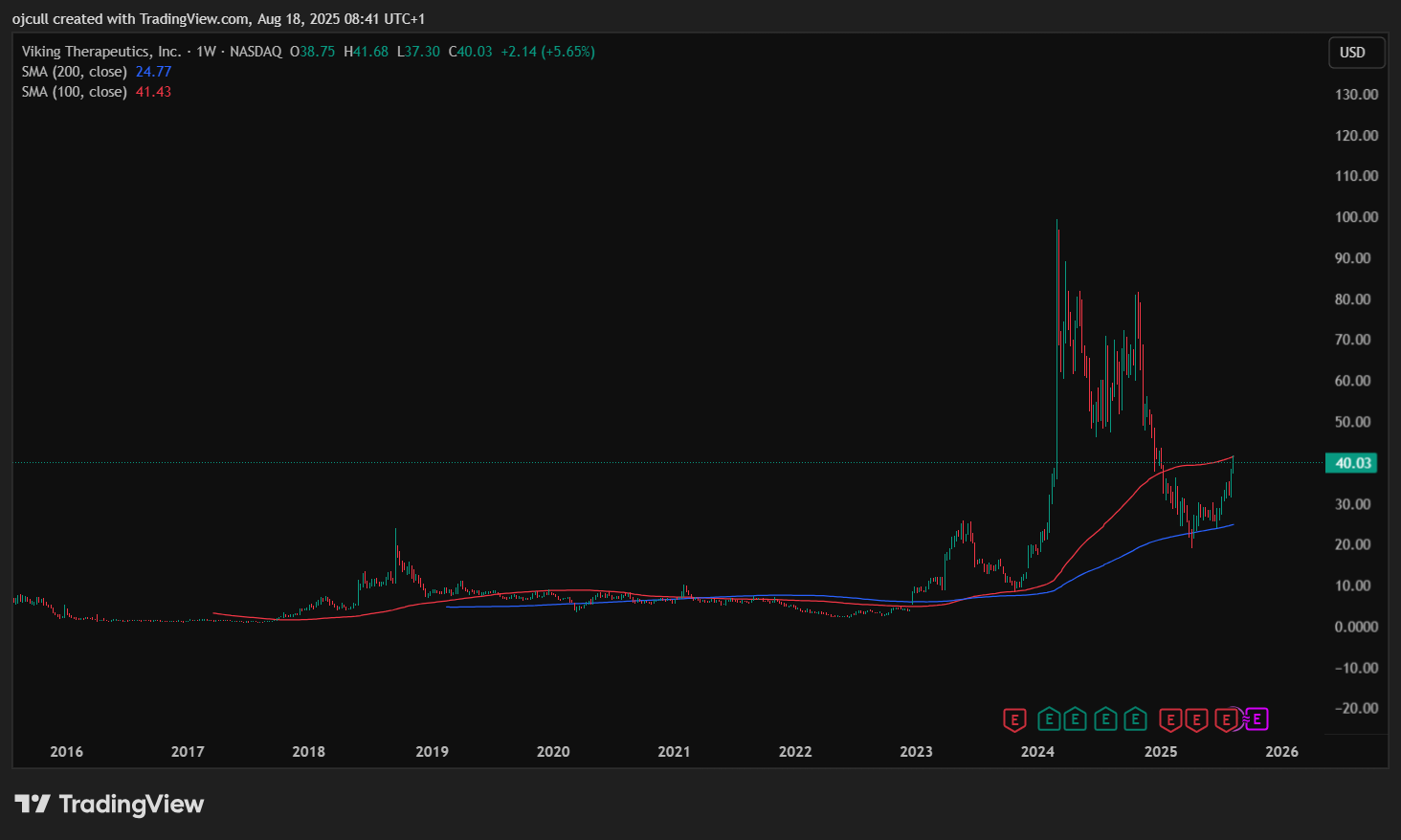Screen dimensions: 1401x840
Task: Click the leftmost red earnings E marker
Action: coord(1014,719)
